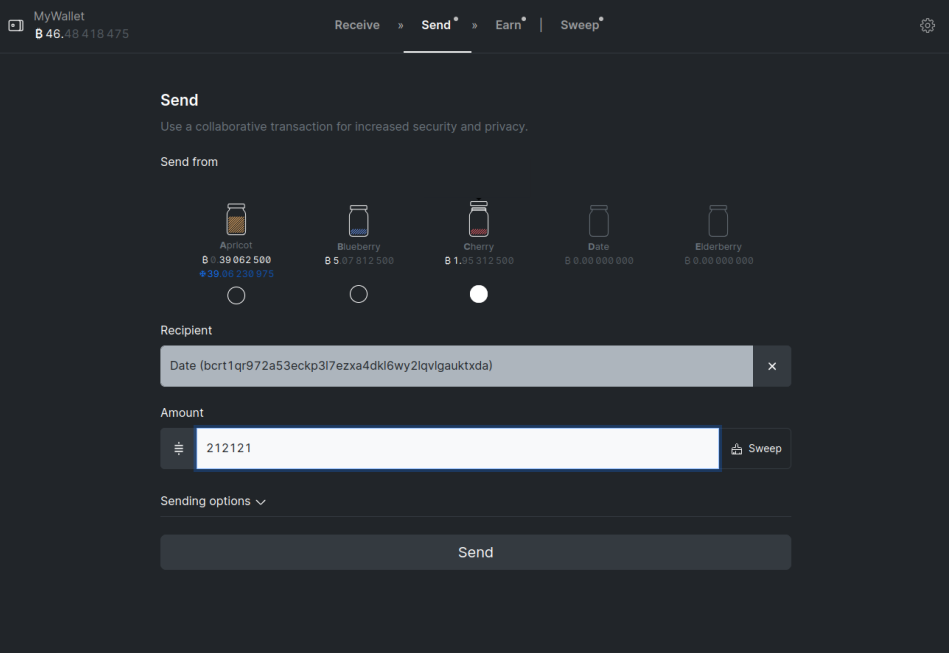Go to the Sweep tab

pyautogui.click(x=580, y=25)
